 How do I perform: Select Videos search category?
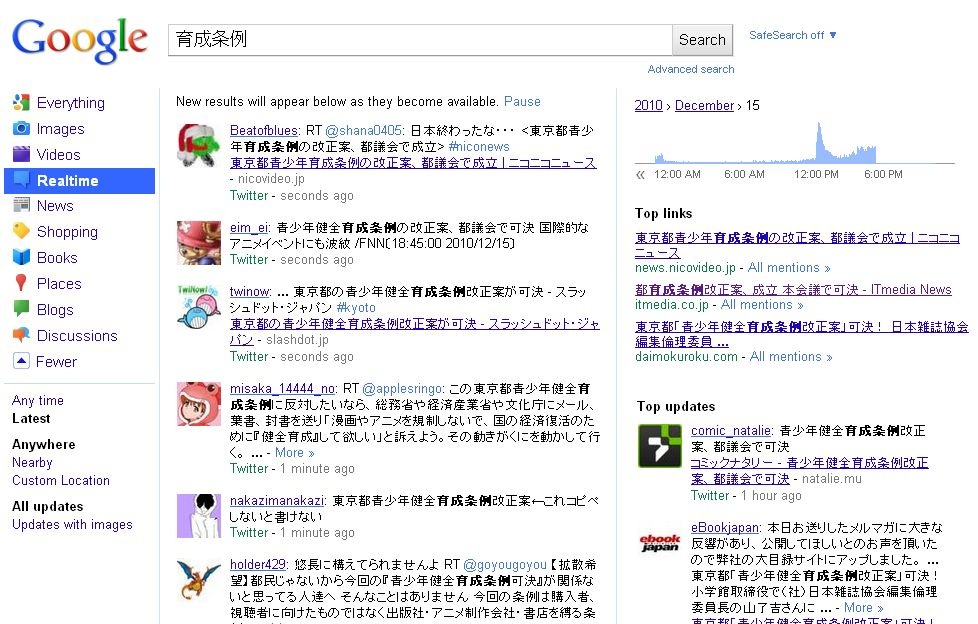[x=59, y=155]
